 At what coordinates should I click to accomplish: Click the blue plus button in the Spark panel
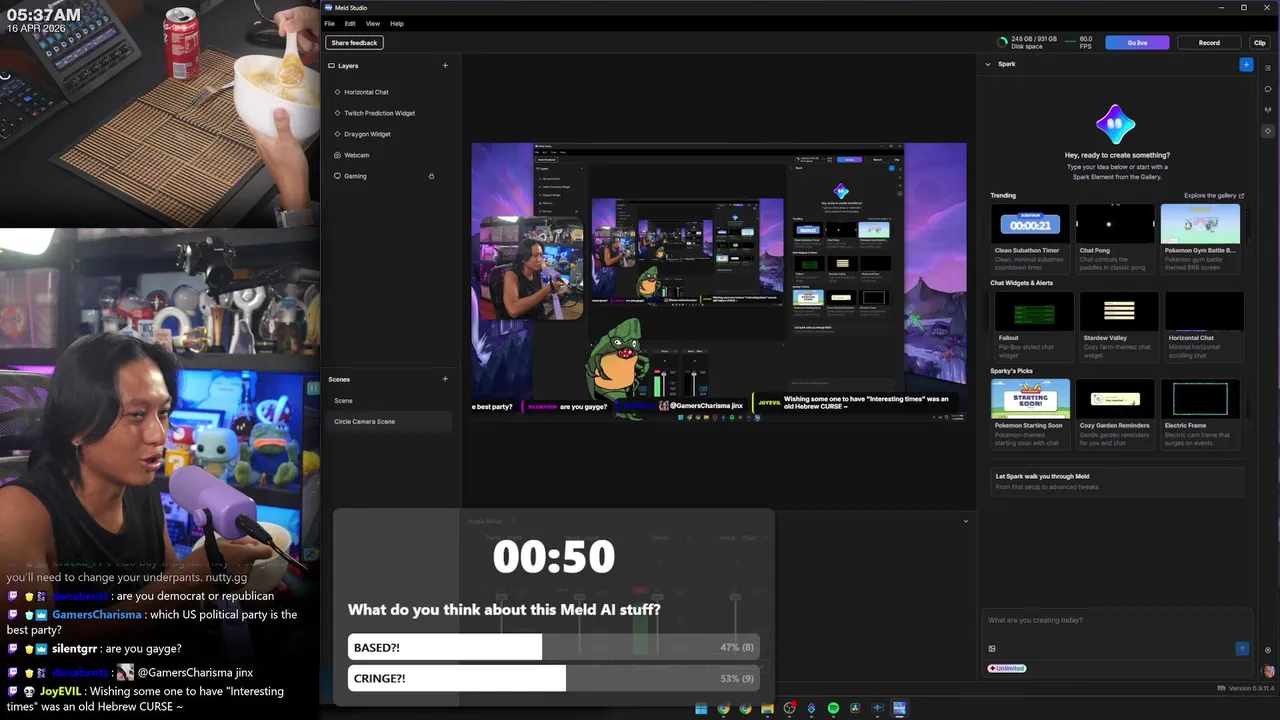[x=1246, y=64]
